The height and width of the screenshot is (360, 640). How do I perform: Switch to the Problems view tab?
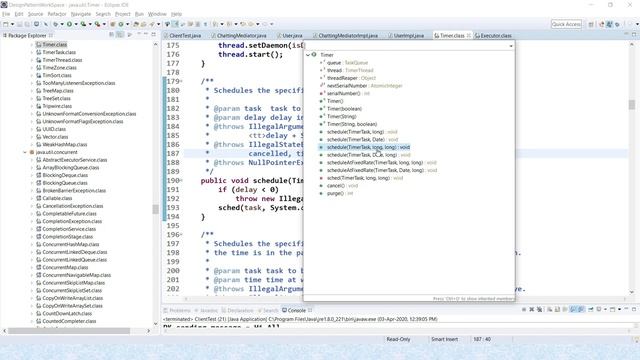[x=177, y=310]
